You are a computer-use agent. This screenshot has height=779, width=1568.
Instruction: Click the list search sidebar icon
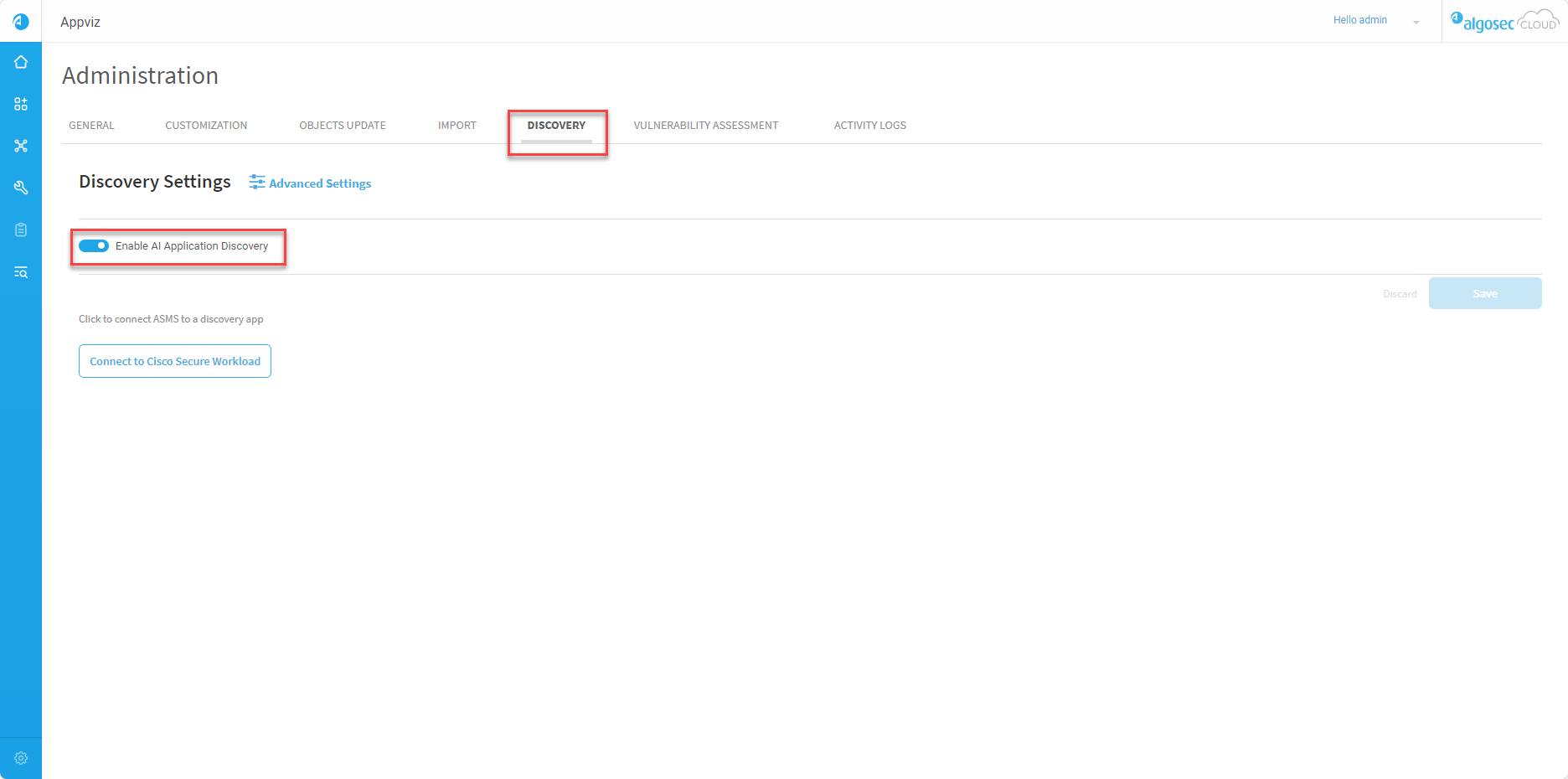(x=21, y=272)
